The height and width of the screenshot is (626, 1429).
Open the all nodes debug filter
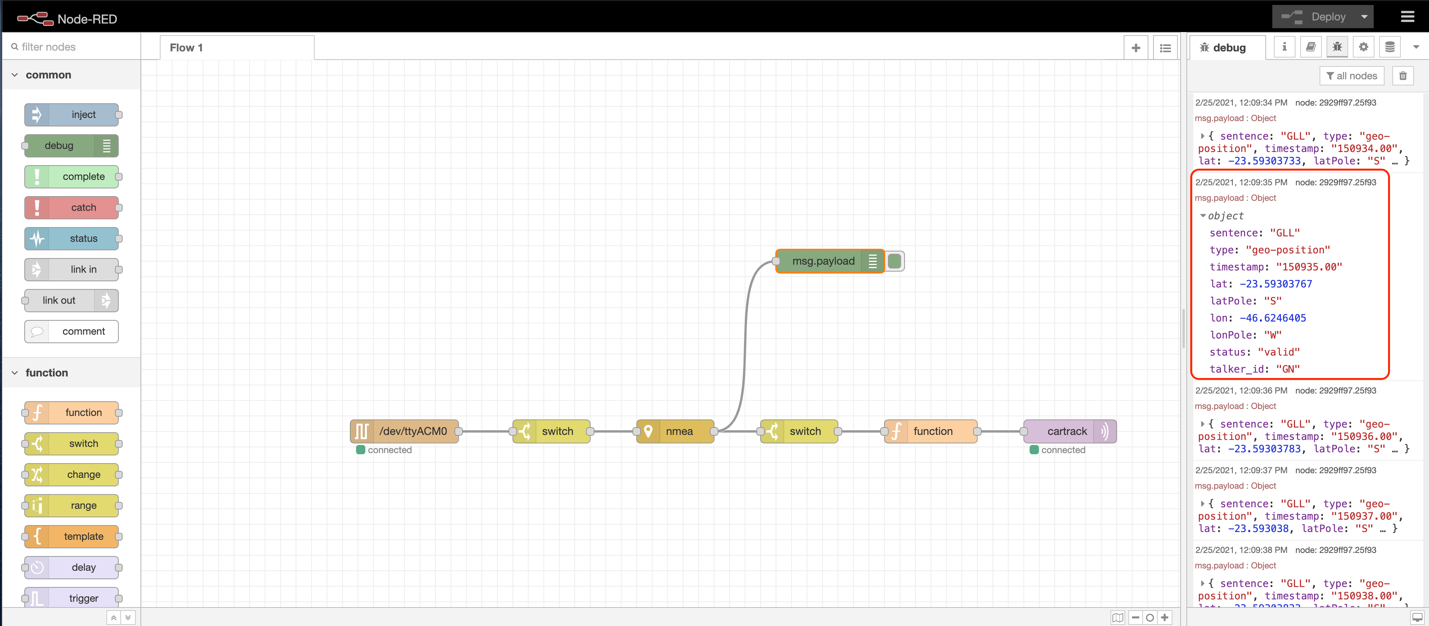(1352, 76)
